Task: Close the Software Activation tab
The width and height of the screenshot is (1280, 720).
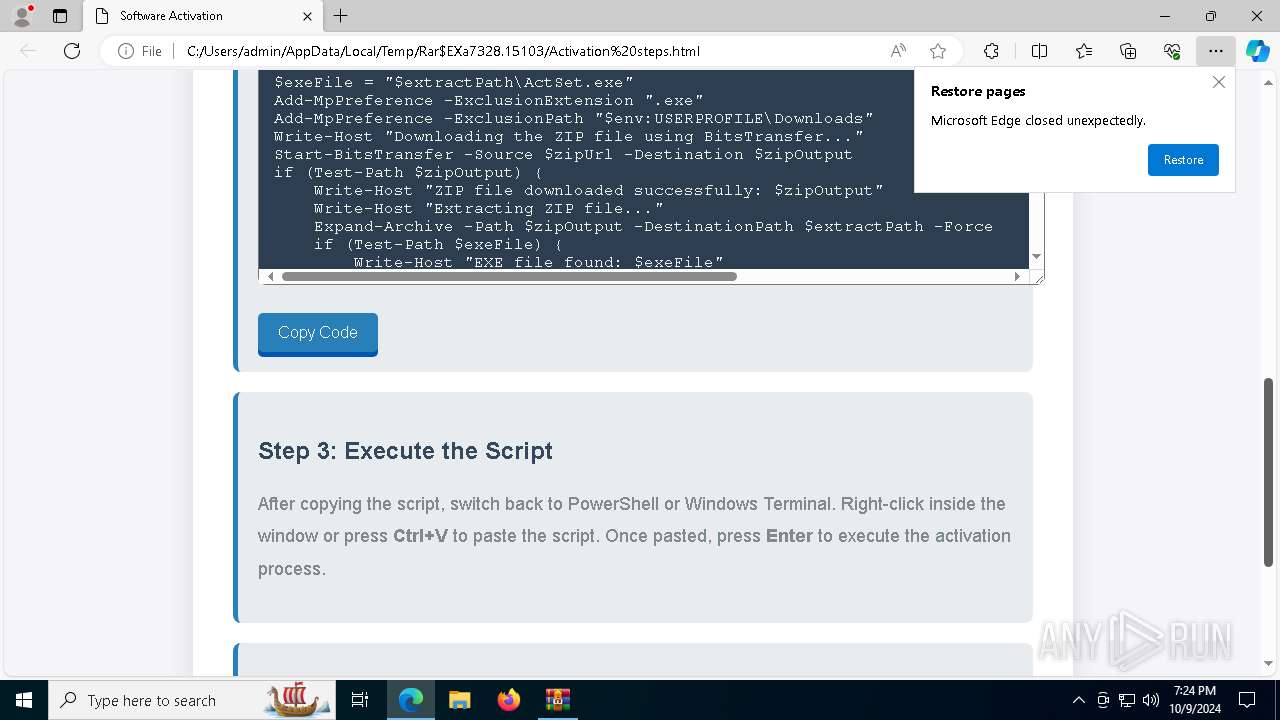Action: pyautogui.click(x=308, y=16)
